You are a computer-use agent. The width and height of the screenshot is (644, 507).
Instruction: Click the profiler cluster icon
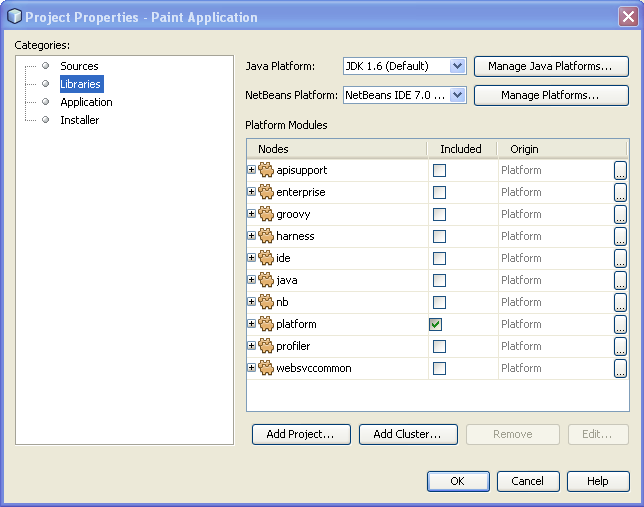coord(266,346)
